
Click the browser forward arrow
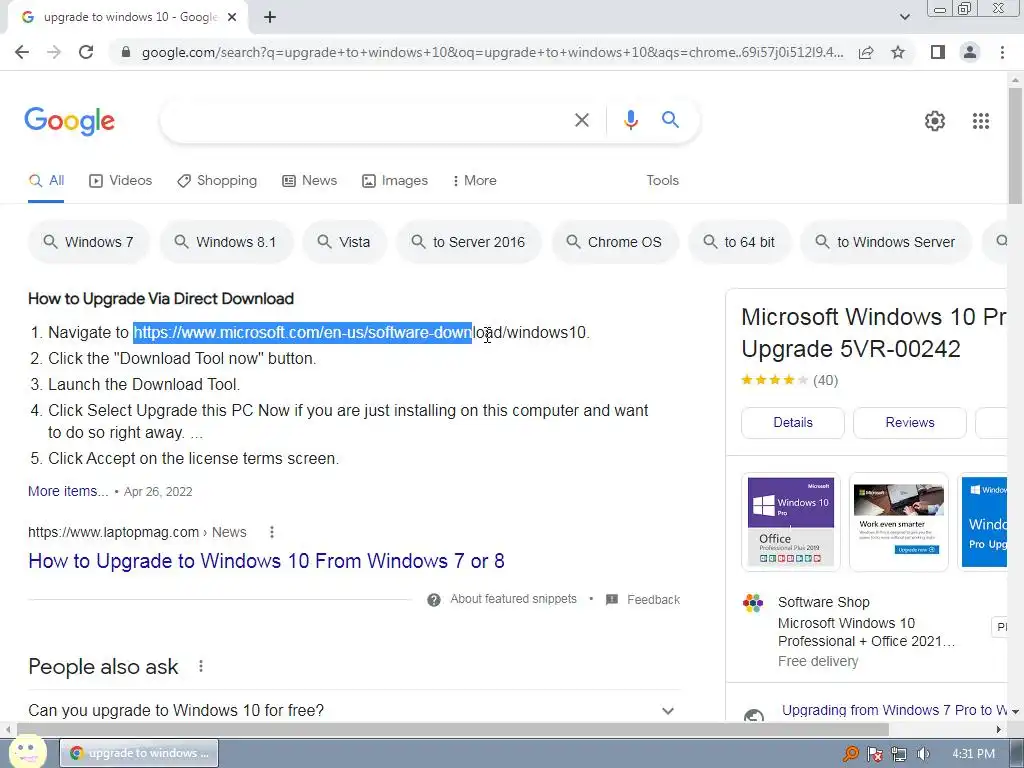tap(54, 52)
